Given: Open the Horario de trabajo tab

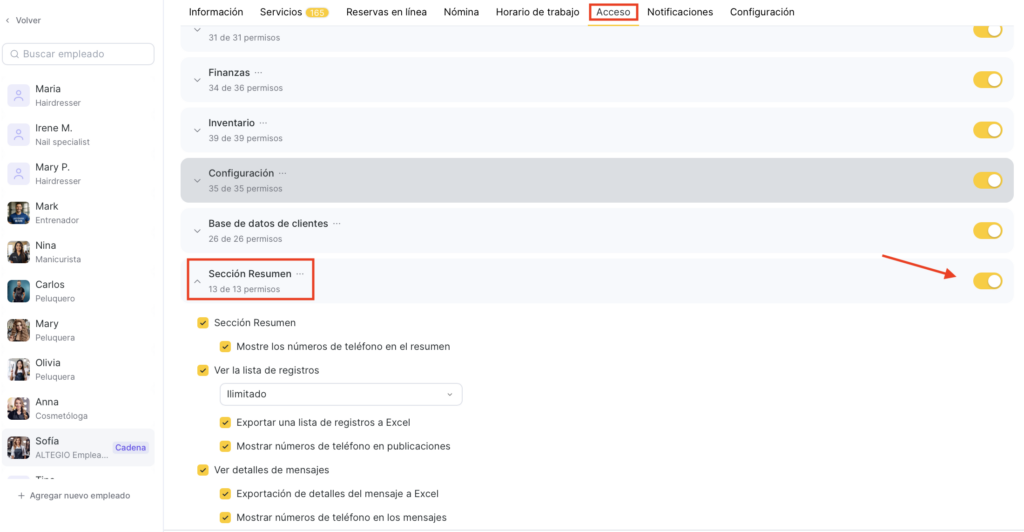Looking at the screenshot, I should click(537, 12).
